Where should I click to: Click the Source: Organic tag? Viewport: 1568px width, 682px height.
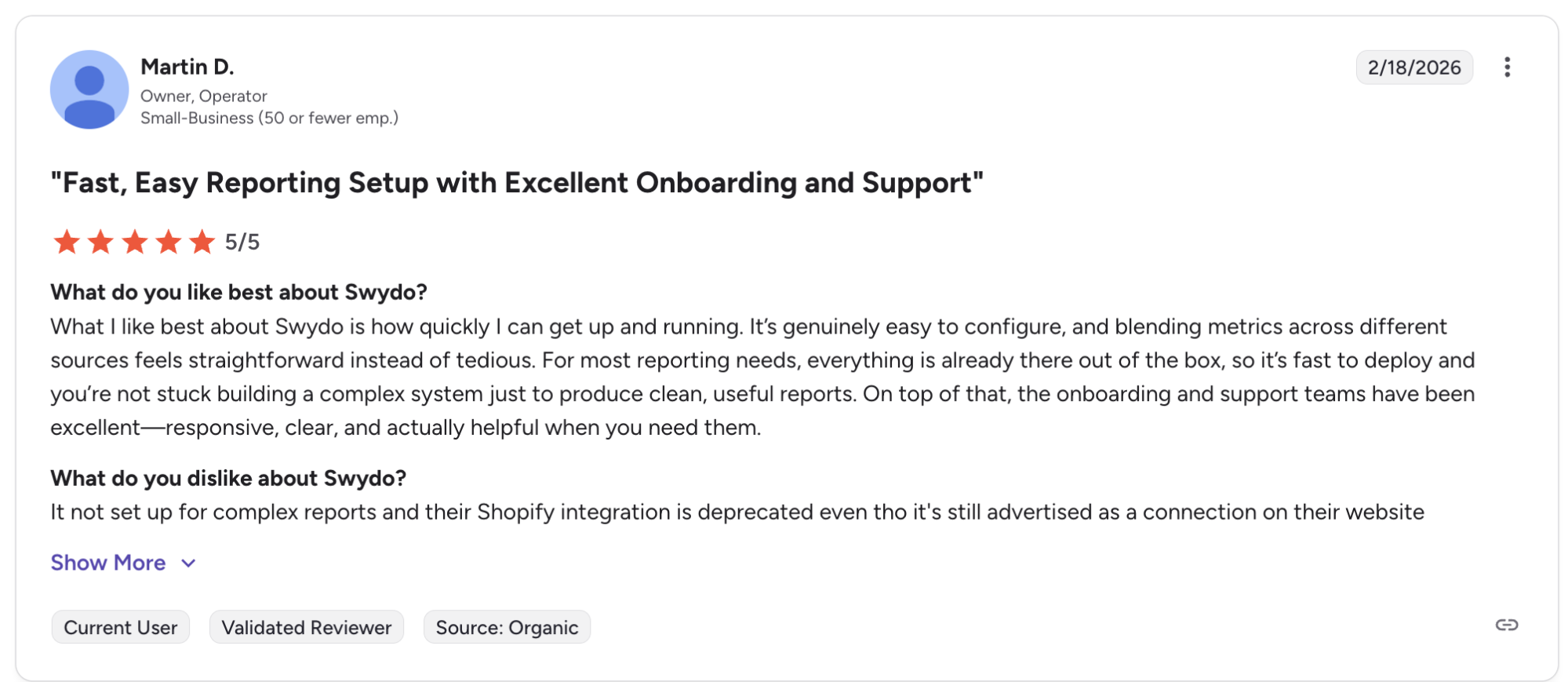tap(507, 627)
